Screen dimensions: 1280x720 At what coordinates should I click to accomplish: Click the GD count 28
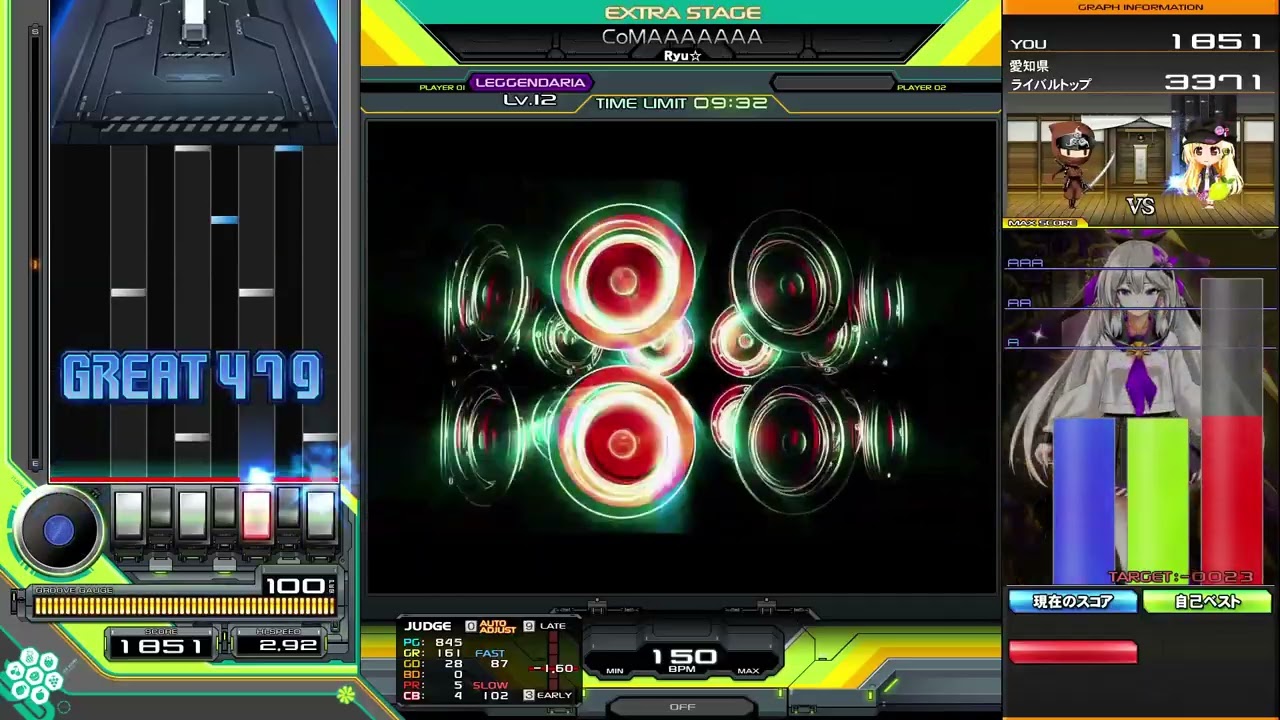(x=452, y=664)
